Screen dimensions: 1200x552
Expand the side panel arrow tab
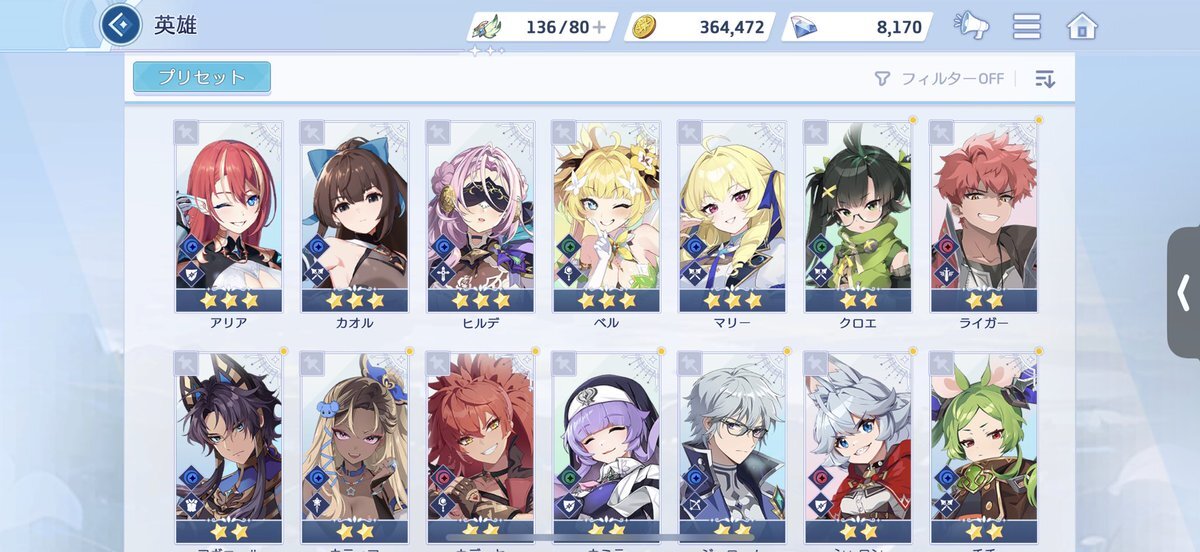tap(1183, 293)
